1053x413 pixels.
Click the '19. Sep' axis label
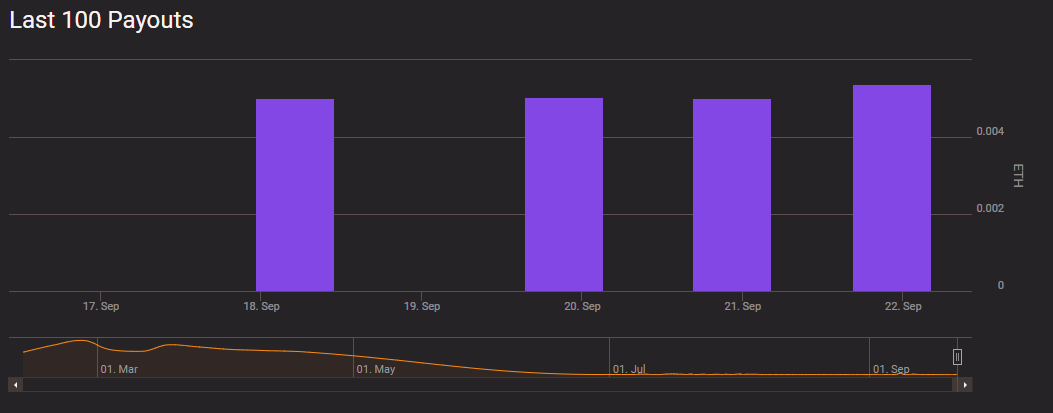422,306
